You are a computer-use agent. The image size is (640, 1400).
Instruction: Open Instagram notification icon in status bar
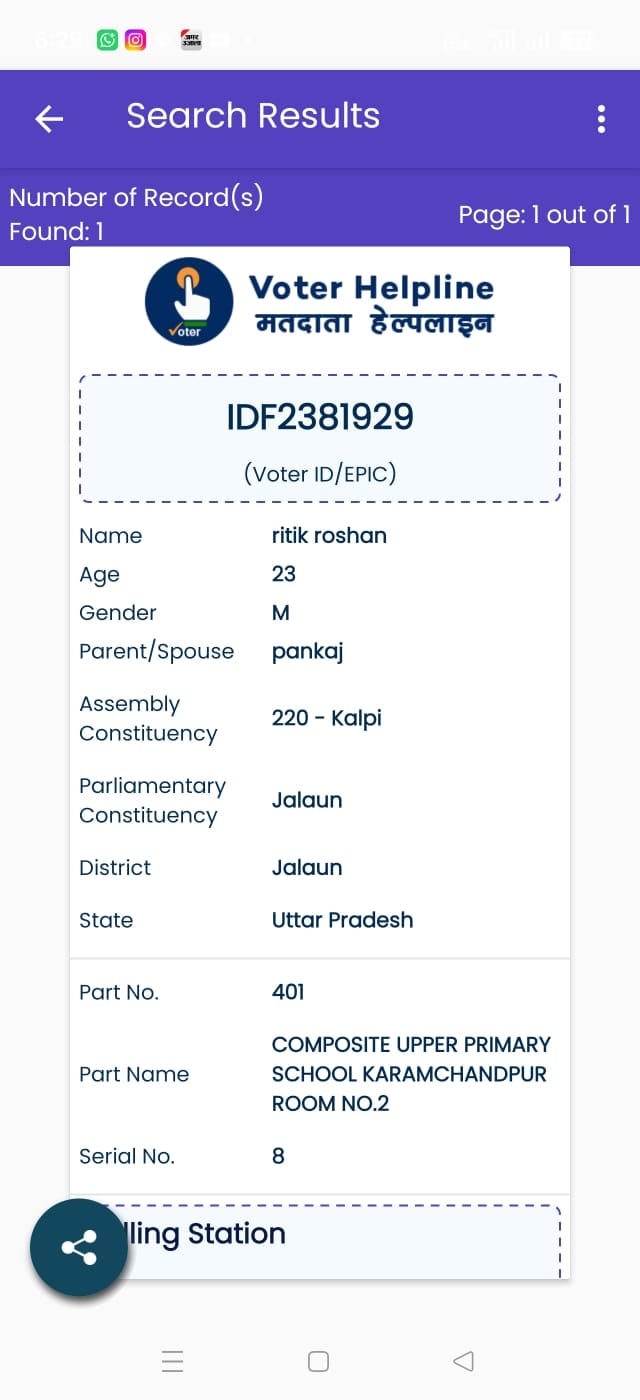tap(135, 40)
